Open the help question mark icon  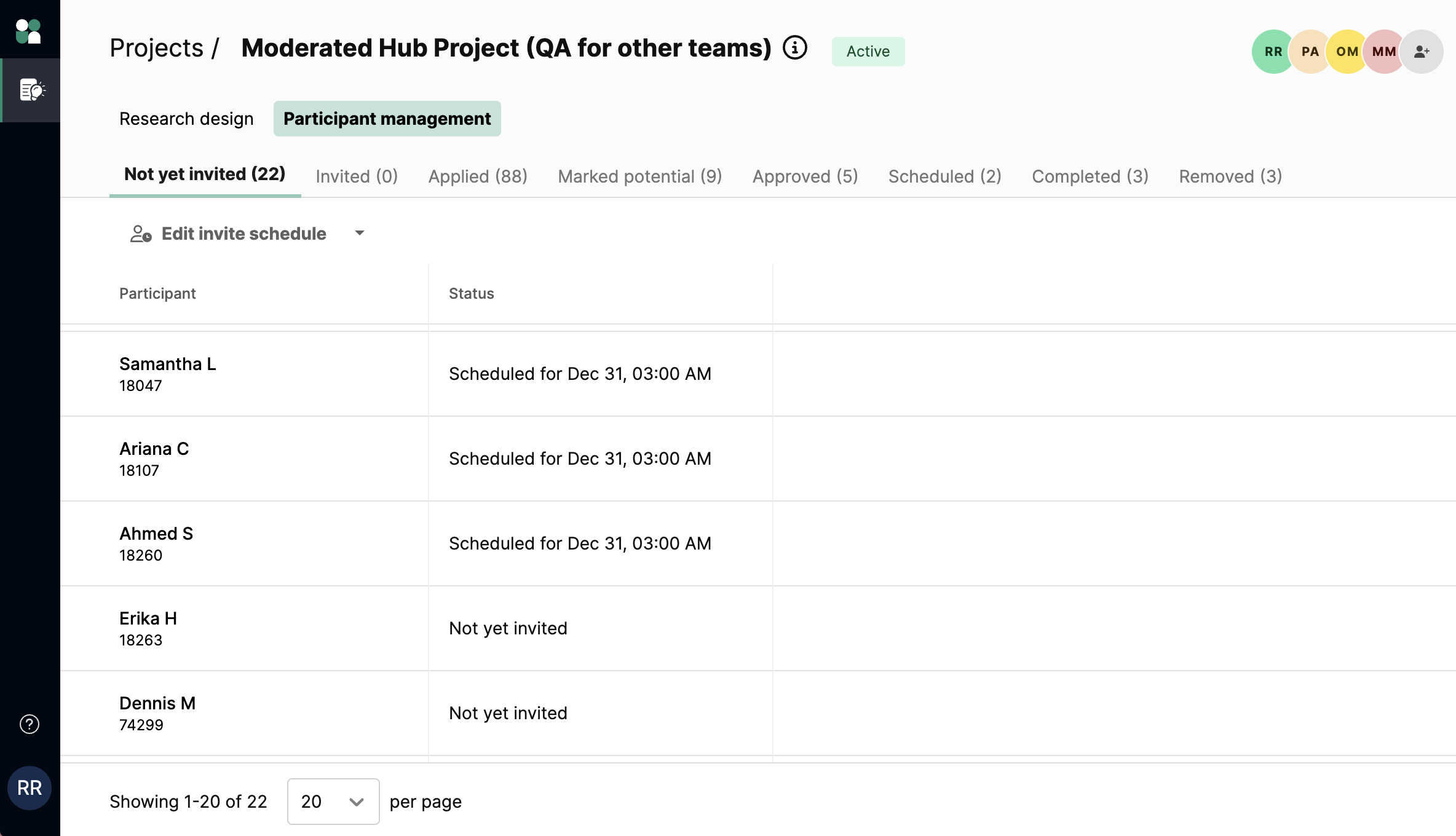coord(30,724)
